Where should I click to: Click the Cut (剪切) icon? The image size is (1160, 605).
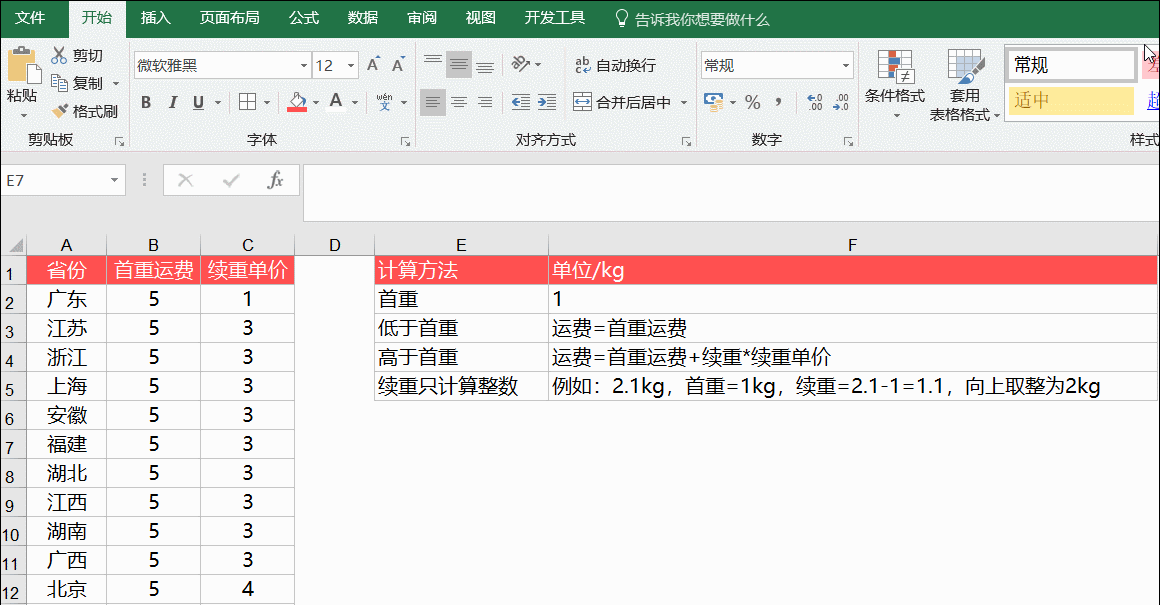[x=57, y=57]
